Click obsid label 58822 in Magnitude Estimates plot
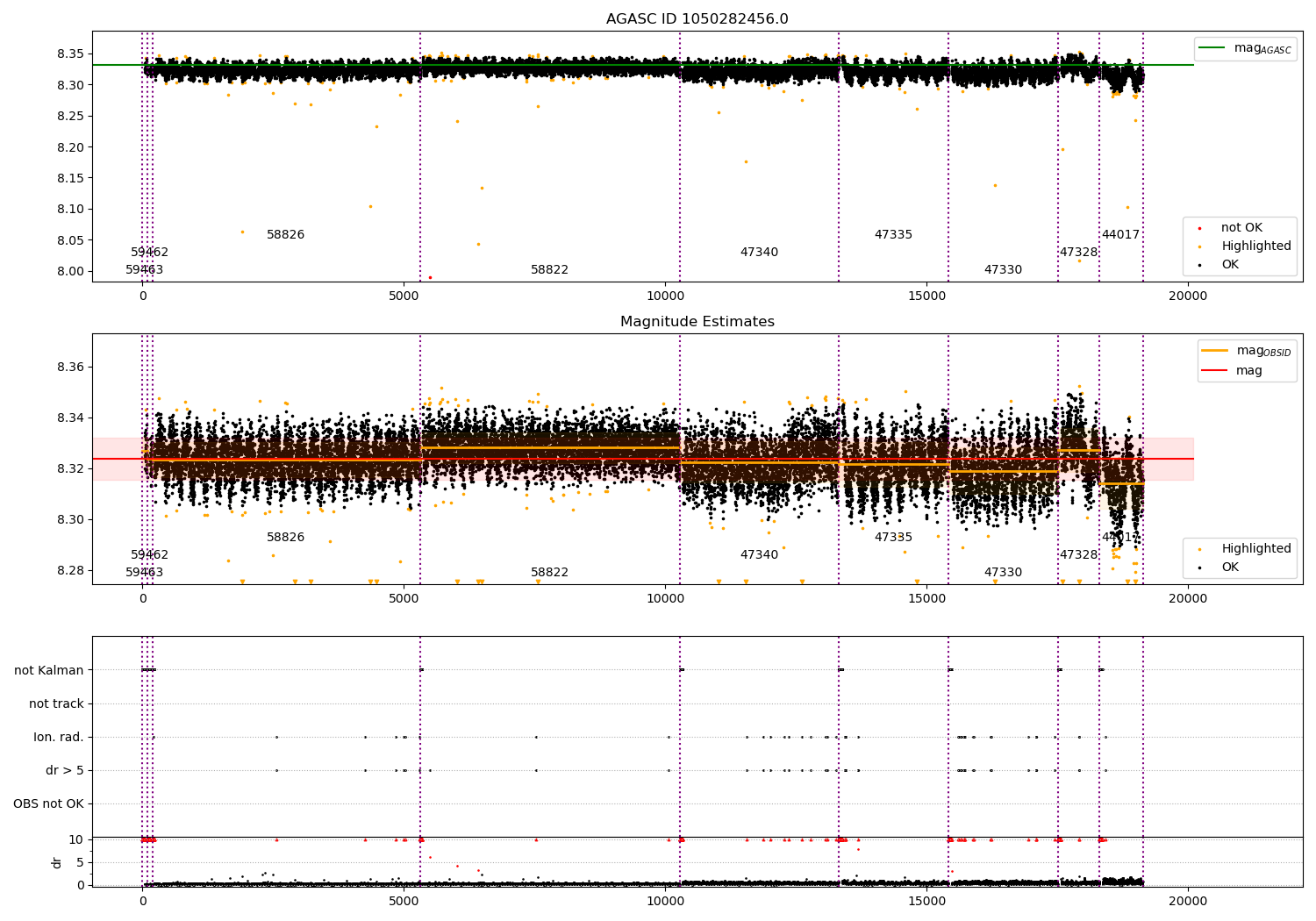This screenshot has width=1316, height=921. 549,573
